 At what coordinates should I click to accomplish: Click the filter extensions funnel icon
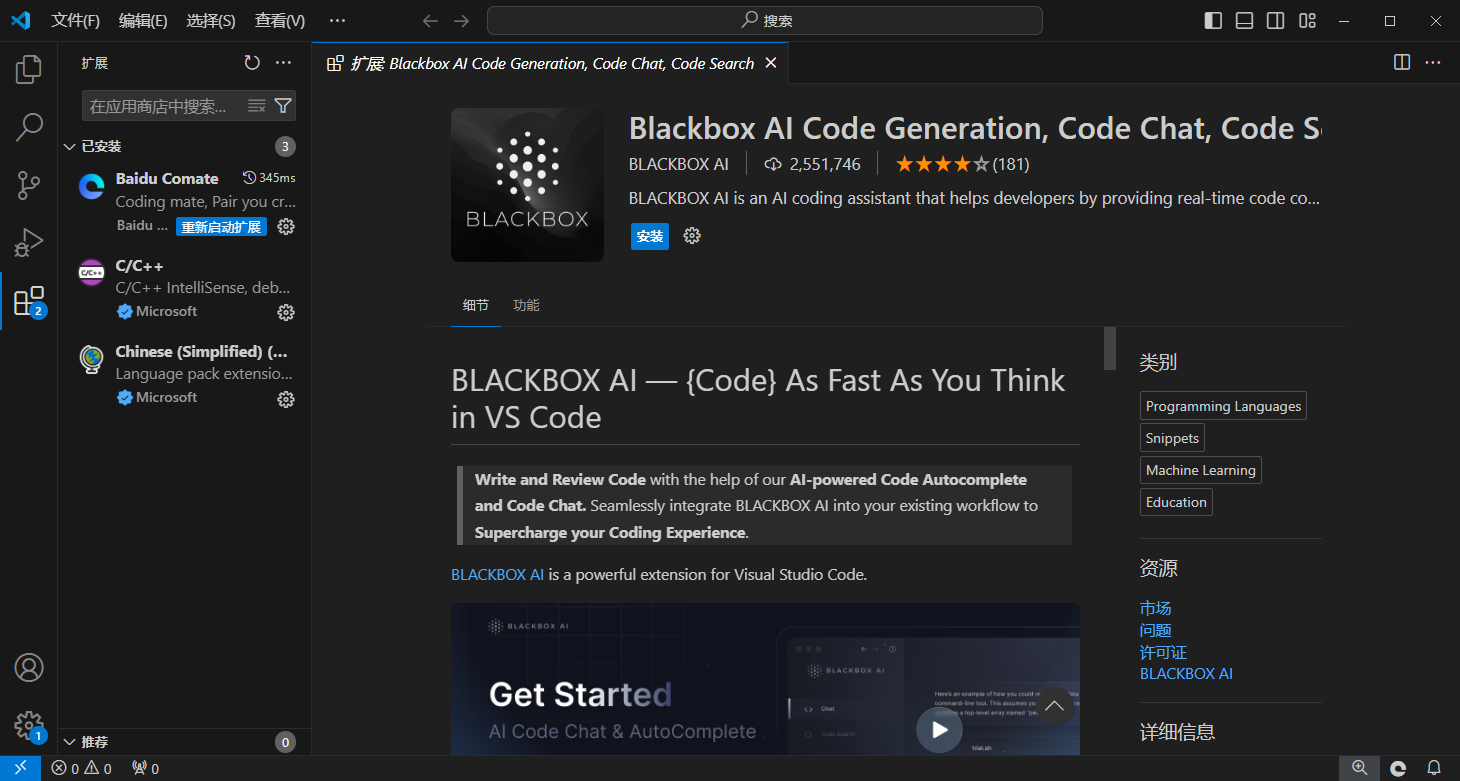click(x=283, y=106)
